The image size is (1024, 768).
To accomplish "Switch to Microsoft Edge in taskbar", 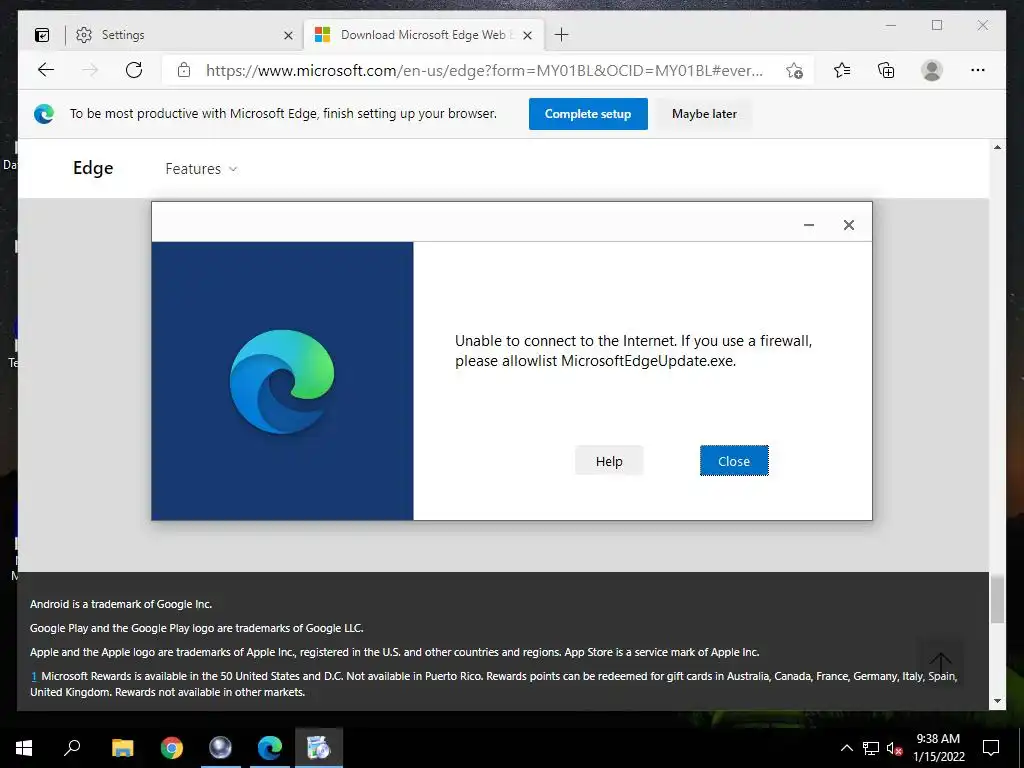I will (270, 748).
